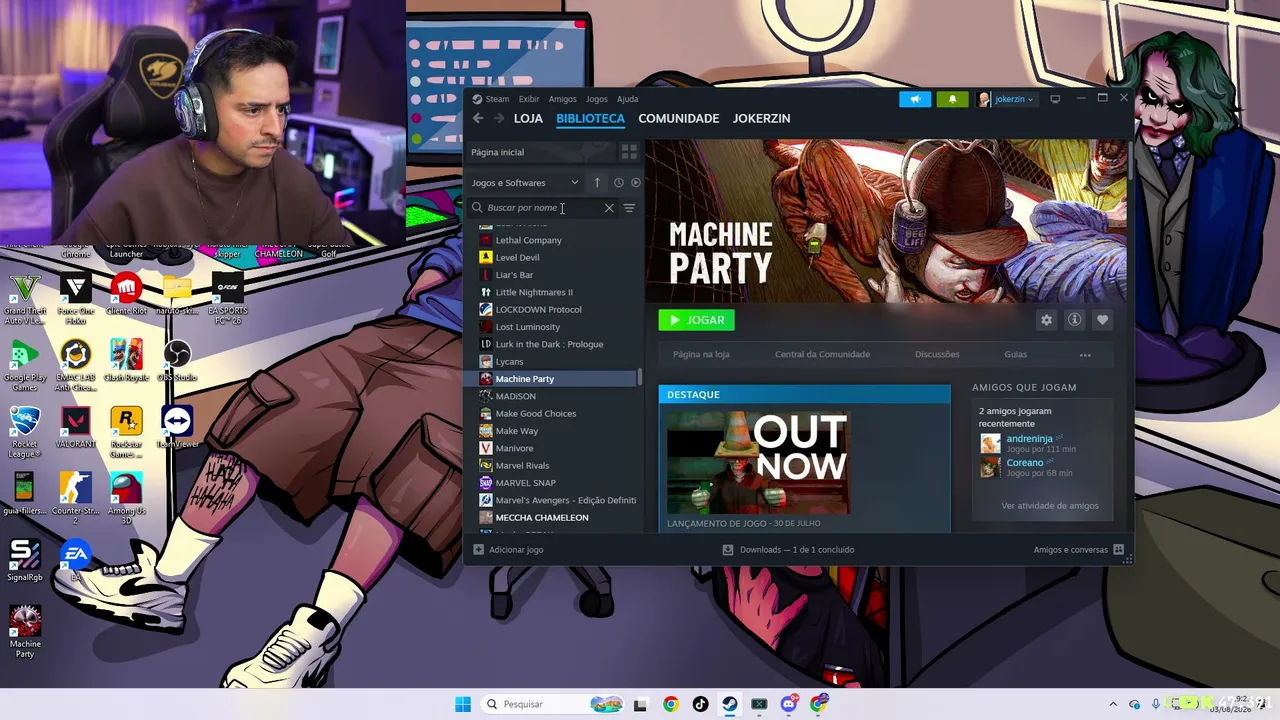Open Friends and chat panel
Image resolution: width=1280 pixels, height=720 pixels.
point(1078,550)
